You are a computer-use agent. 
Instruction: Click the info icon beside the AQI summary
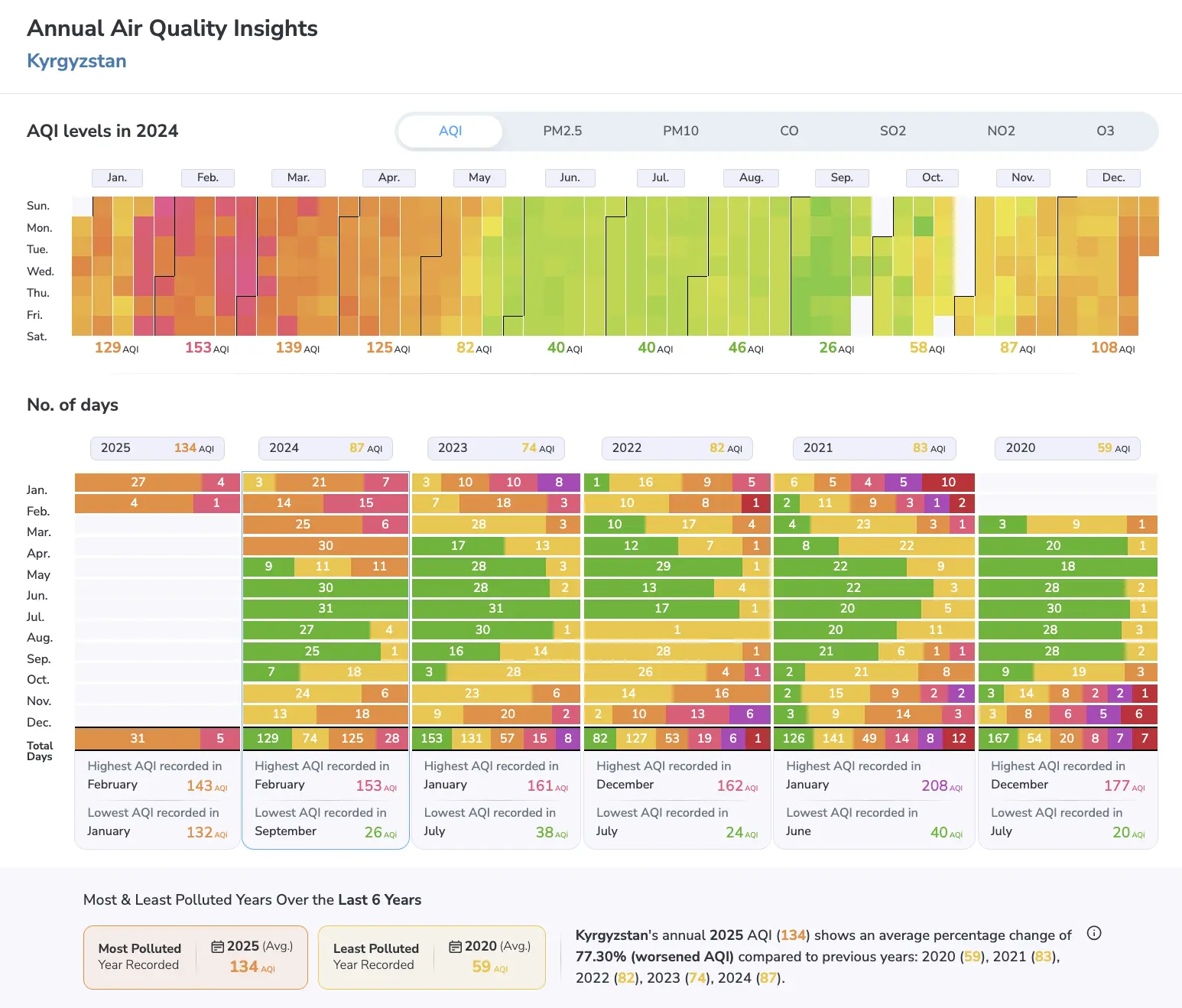[x=1094, y=933]
